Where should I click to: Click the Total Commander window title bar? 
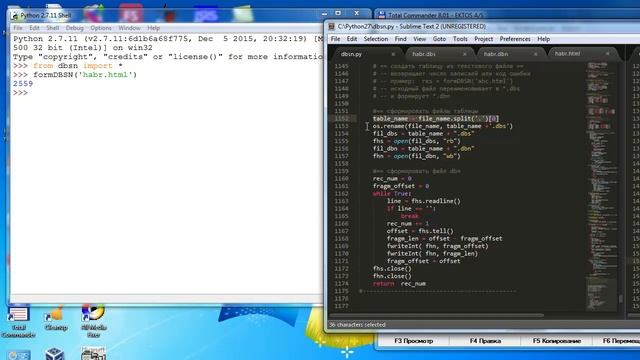click(506, 15)
